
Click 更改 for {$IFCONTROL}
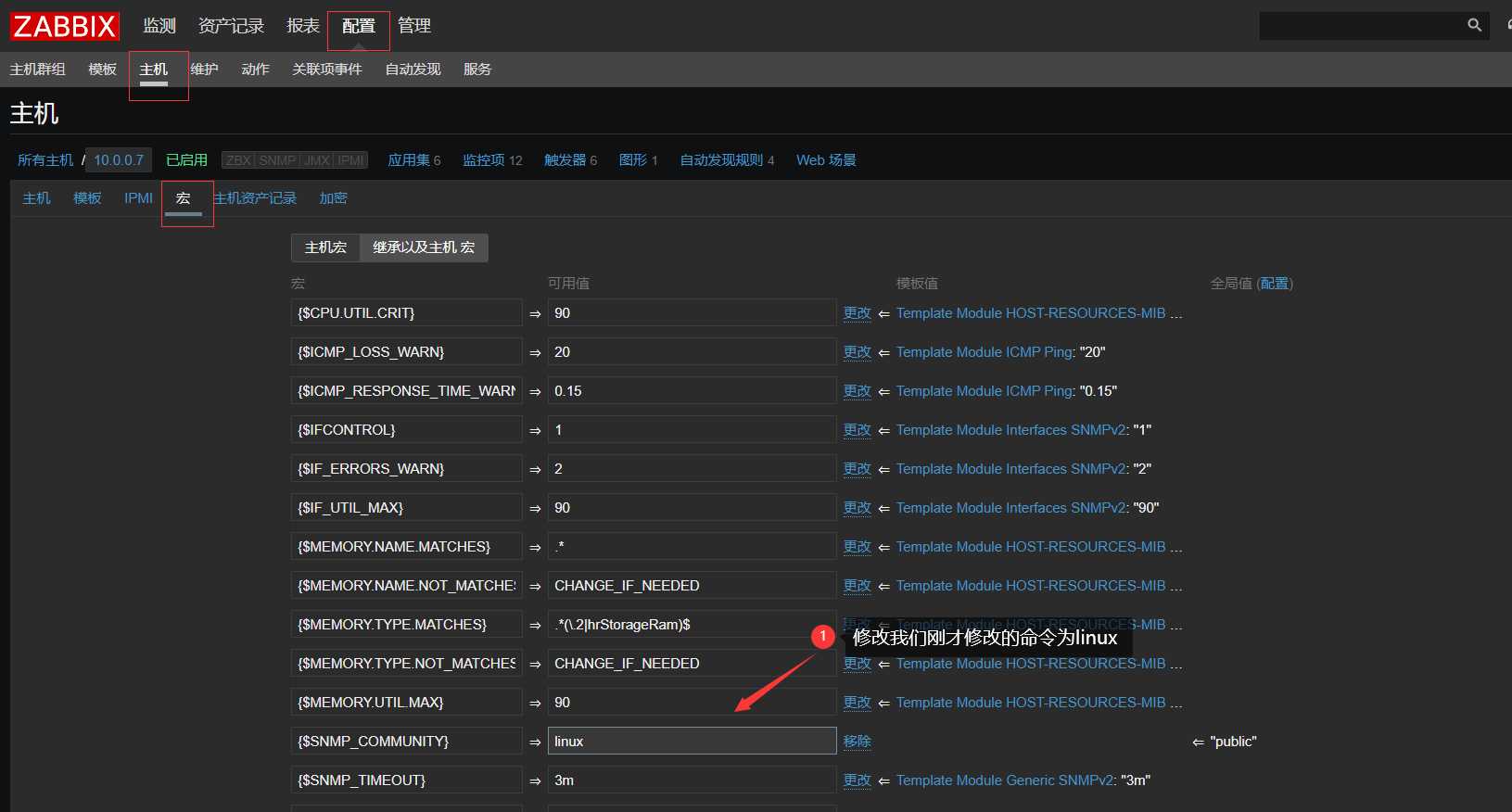point(858,430)
